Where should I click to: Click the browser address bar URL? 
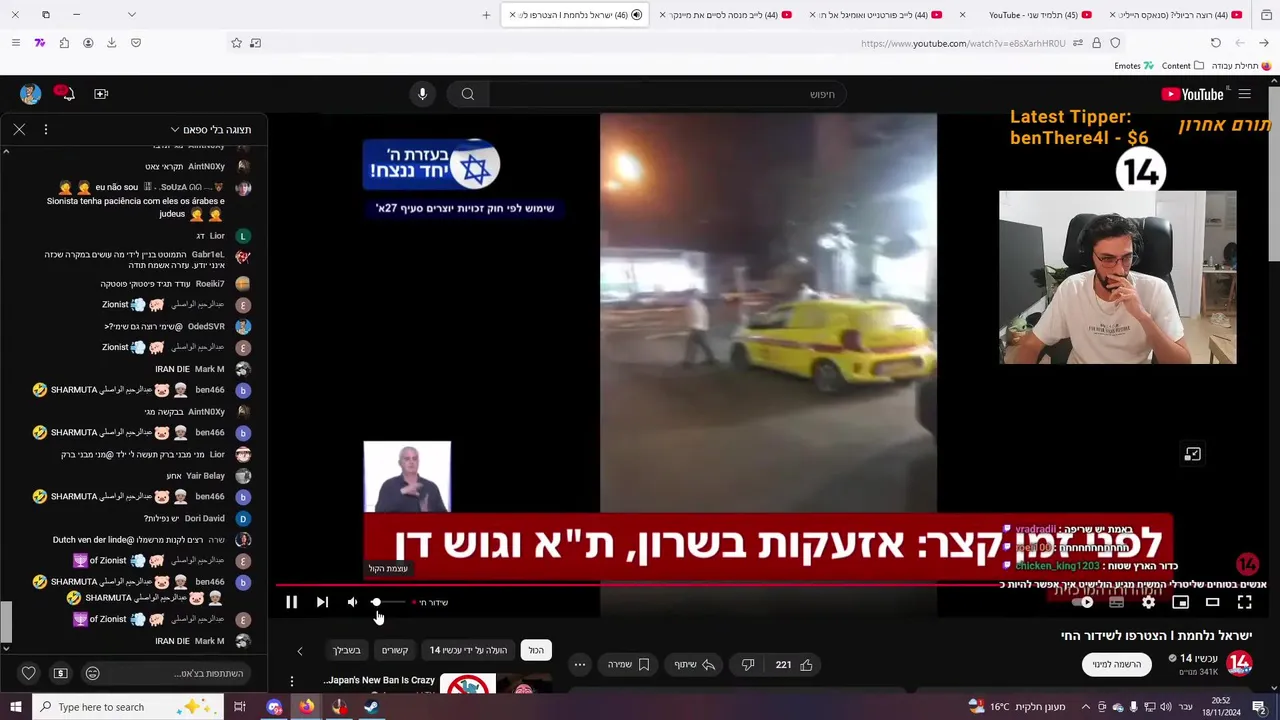[962, 43]
